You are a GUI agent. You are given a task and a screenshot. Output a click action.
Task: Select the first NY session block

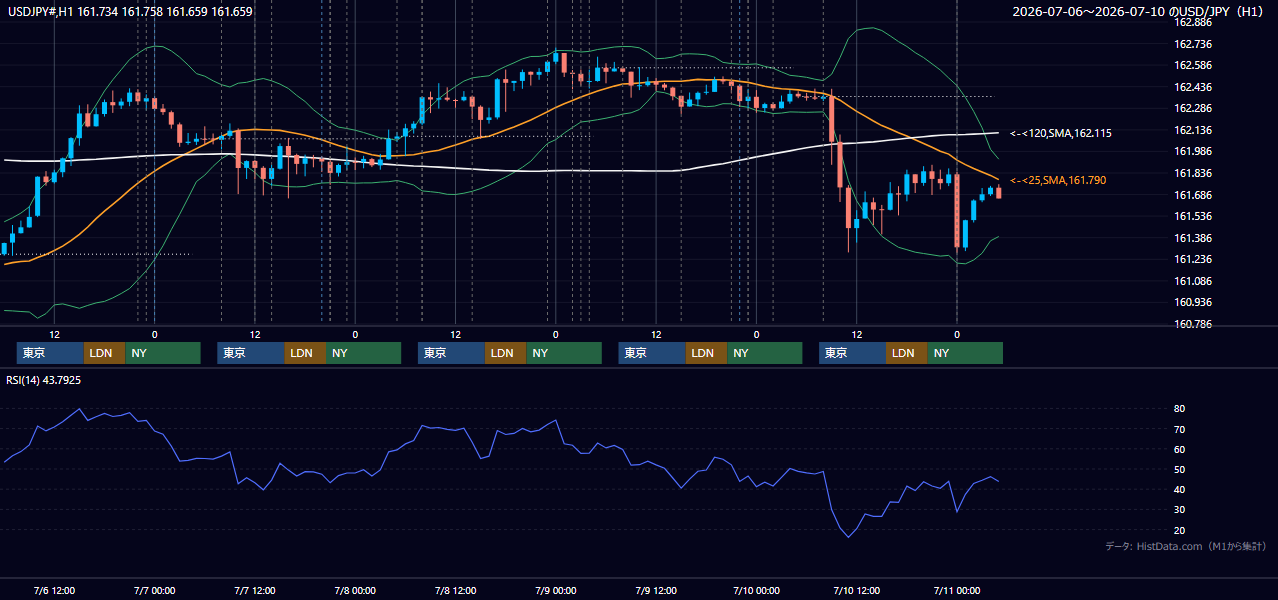click(163, 353)
